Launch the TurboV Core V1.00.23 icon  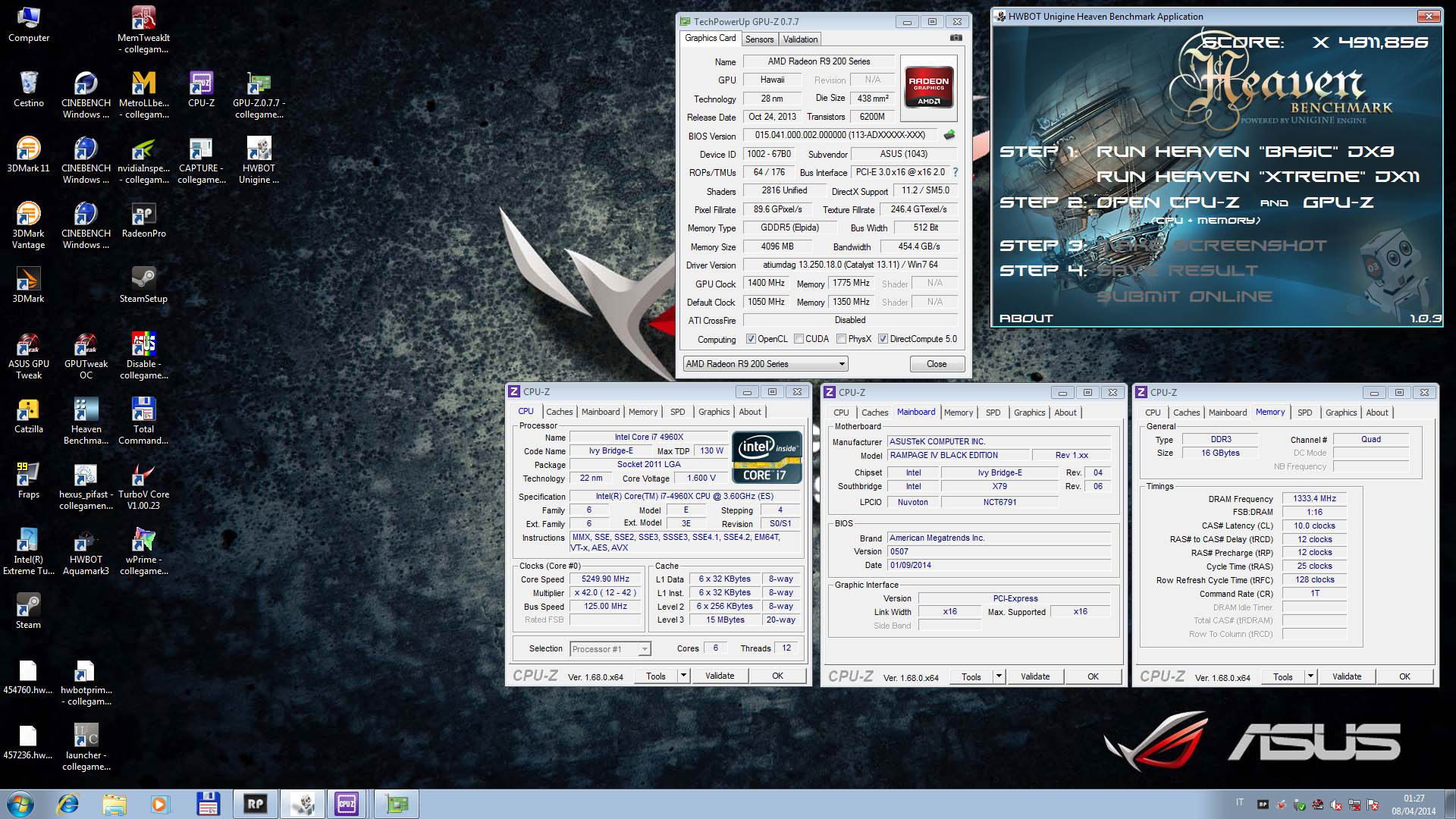tap(143, 486)
